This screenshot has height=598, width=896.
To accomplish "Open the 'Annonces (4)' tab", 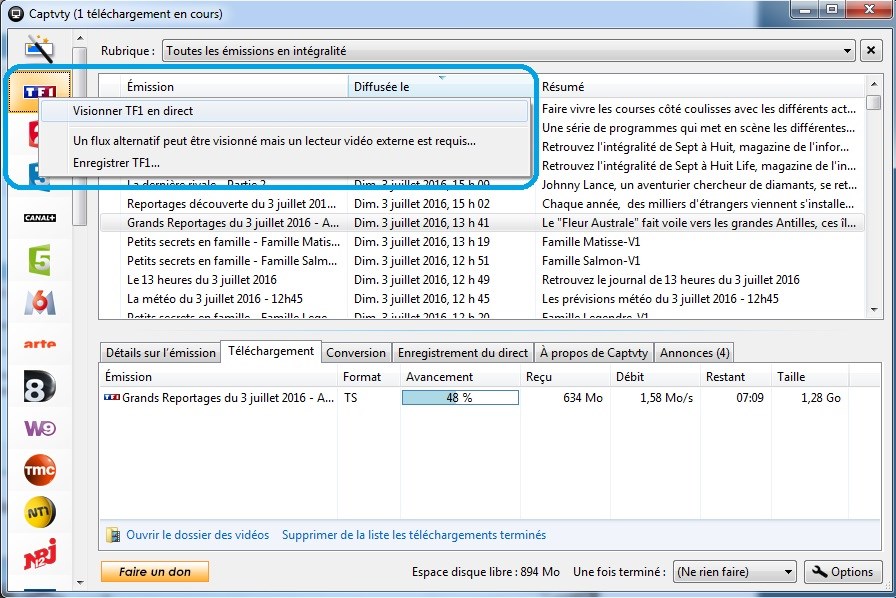I will pyautogui.click(x=694, y=353).
